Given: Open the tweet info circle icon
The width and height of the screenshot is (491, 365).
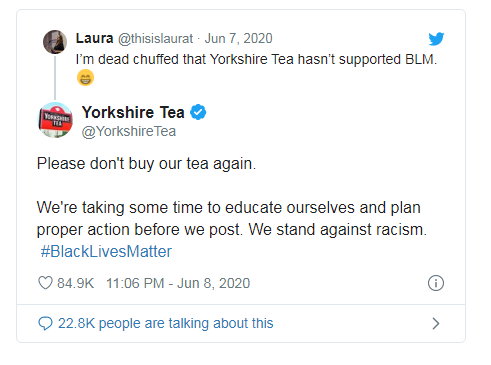Looking at the screenshot, I should (436, 283).
